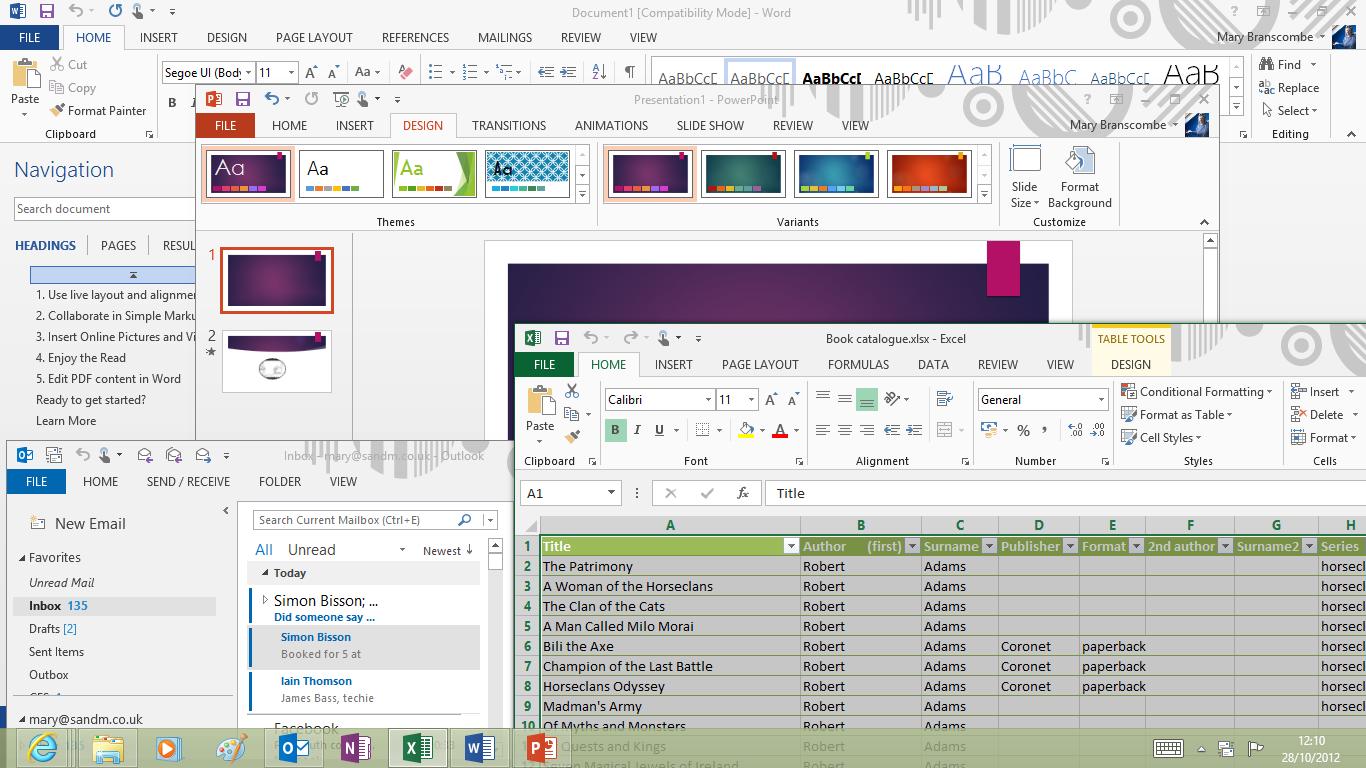This screenshot has height=768, width=1366.
Task: Click Cell Styles in Excel
Action: coord(1161,437)
